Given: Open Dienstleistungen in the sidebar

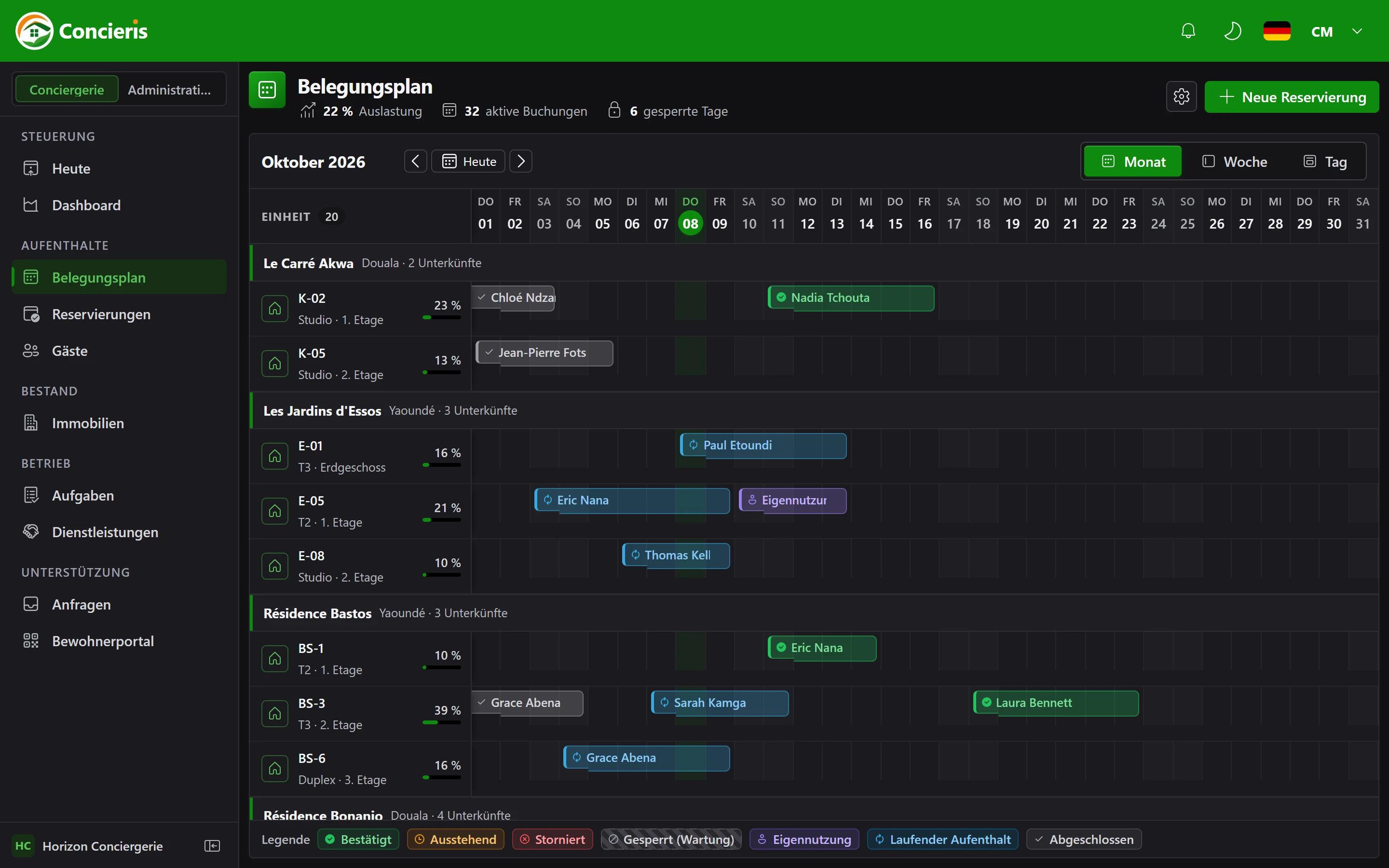Looking at the screenshot, I should [119, 532].
